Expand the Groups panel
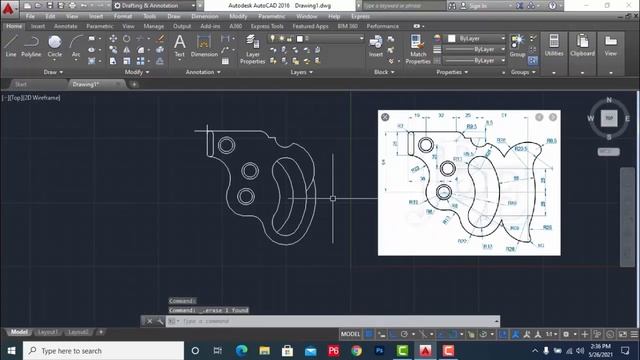 [523, 72]
